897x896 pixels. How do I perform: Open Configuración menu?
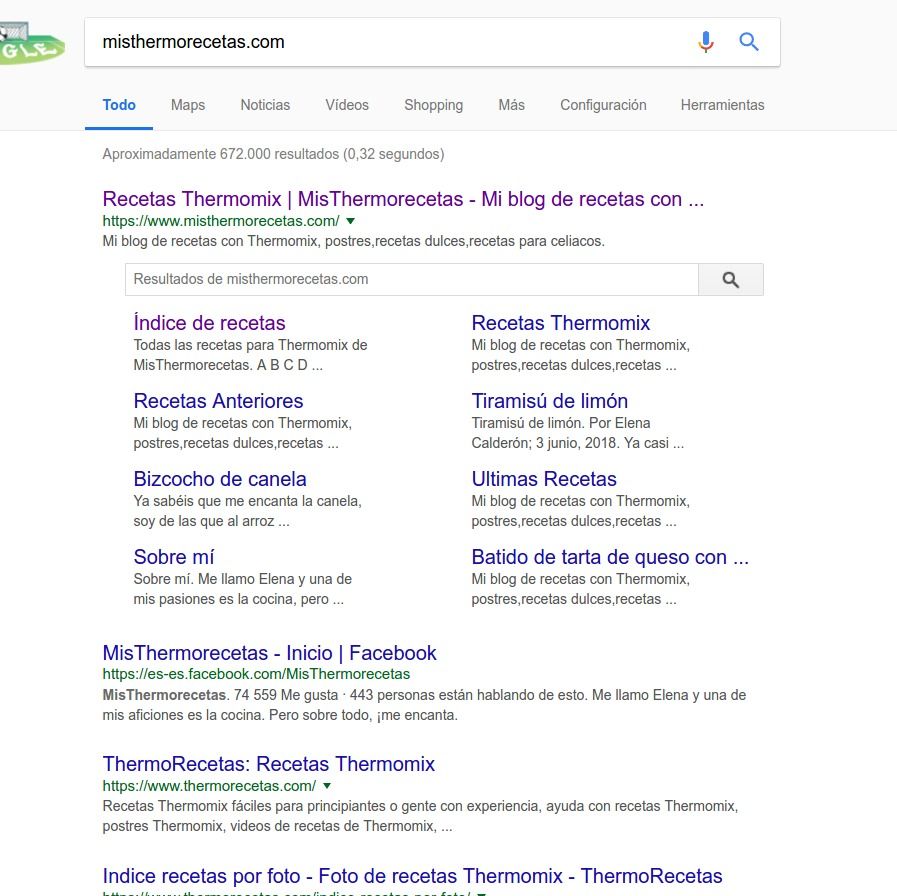[603, 105]
